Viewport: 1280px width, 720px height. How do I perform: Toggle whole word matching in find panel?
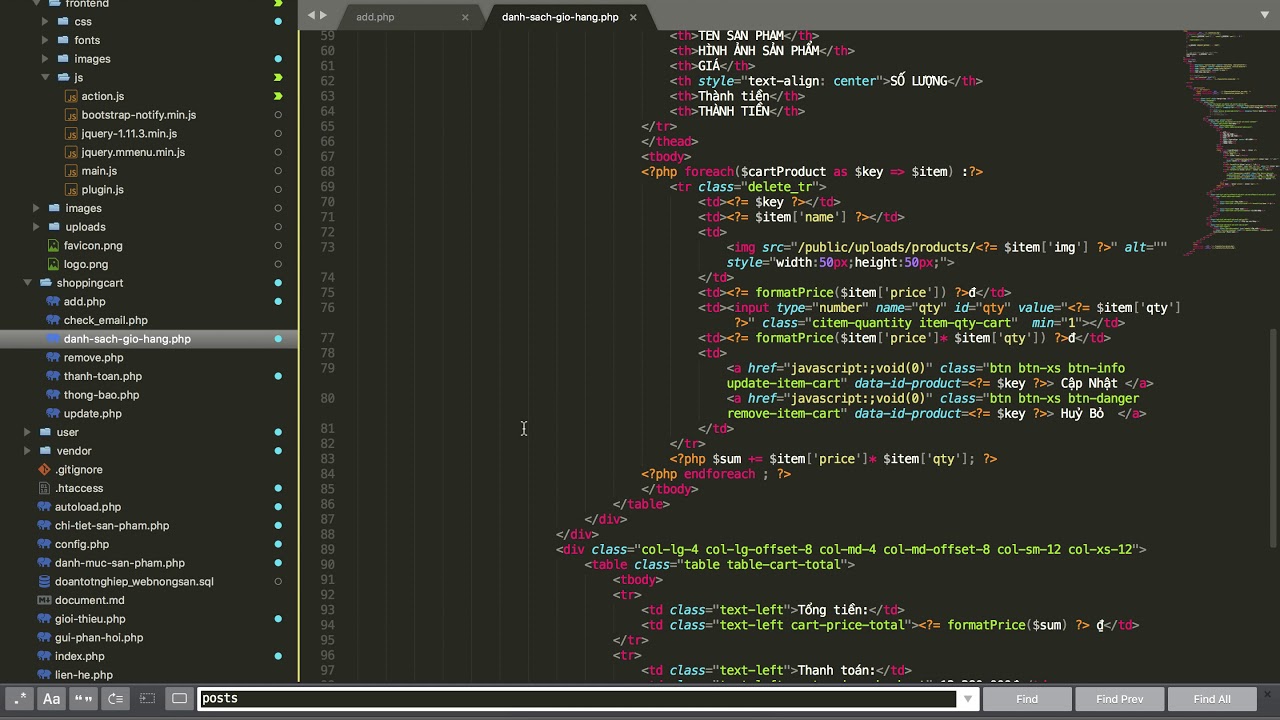(x=83, y=699)
